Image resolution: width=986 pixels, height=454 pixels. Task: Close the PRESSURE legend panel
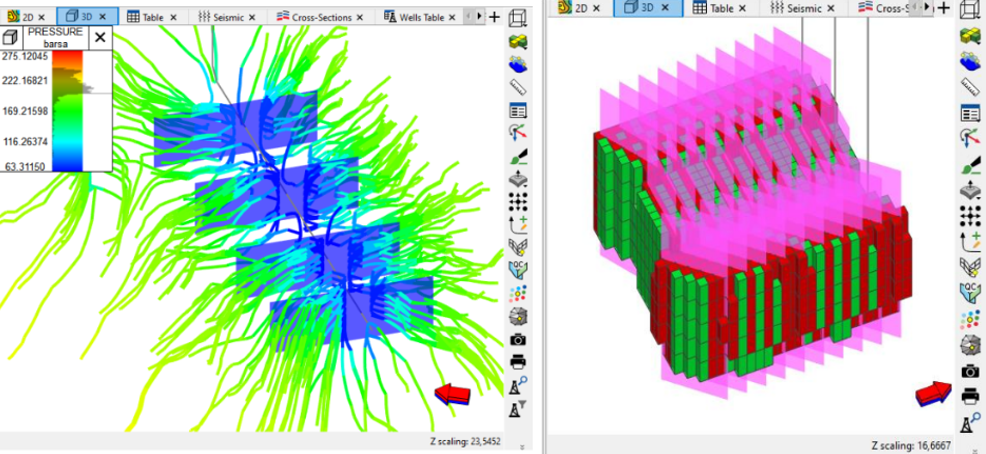(100, 38)
